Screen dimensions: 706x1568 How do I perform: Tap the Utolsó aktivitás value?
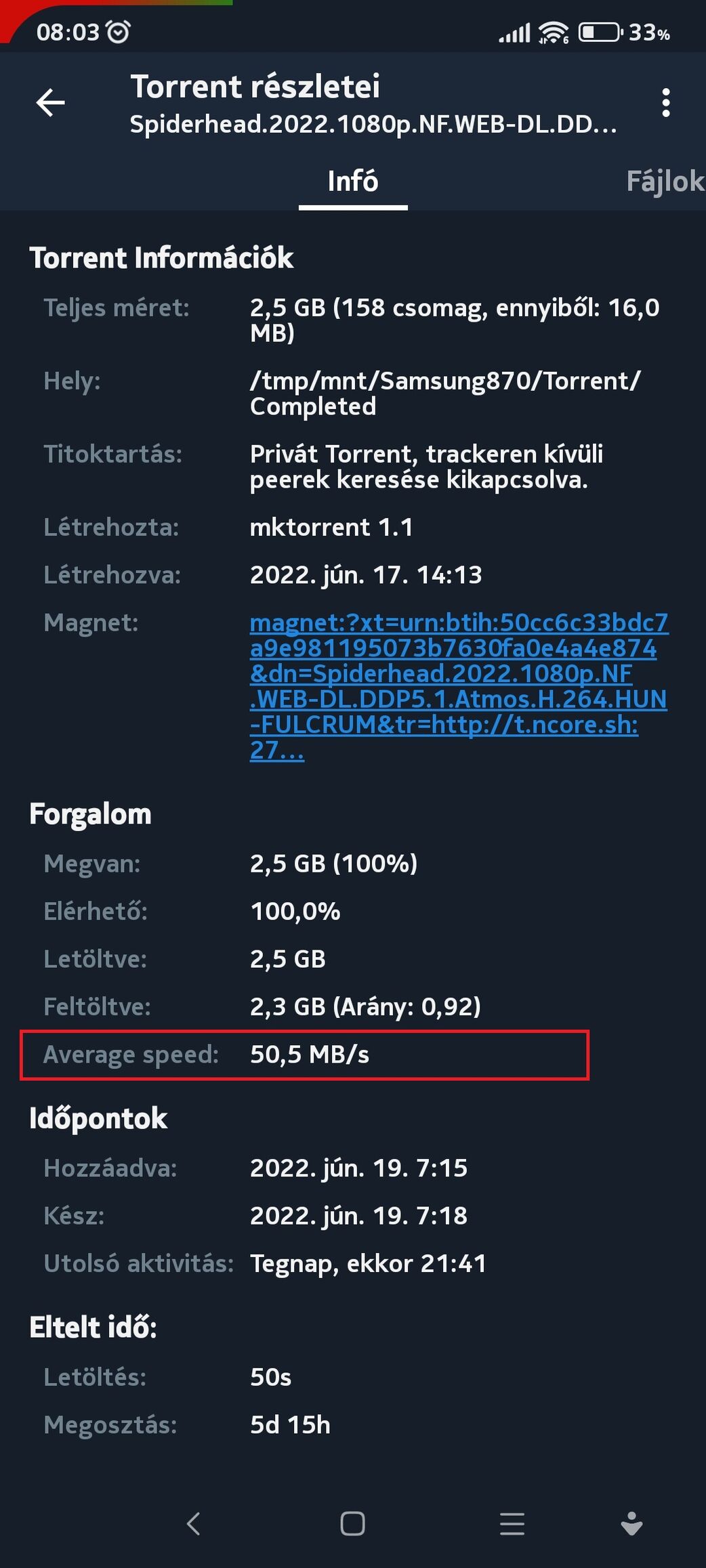point(368,1263)
